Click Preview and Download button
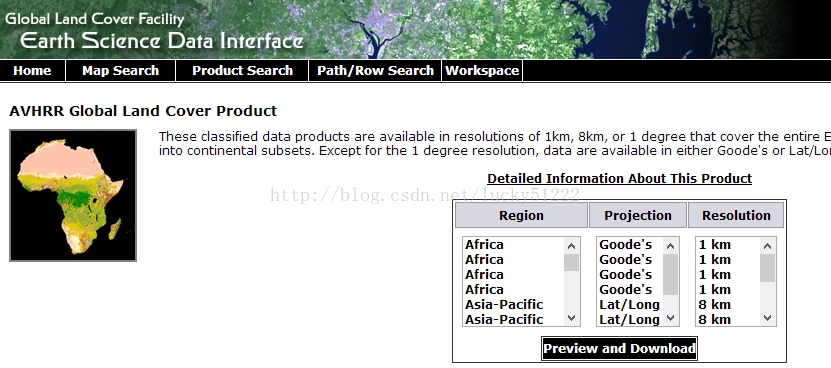The image size is (831, 368). click(620, 348)
